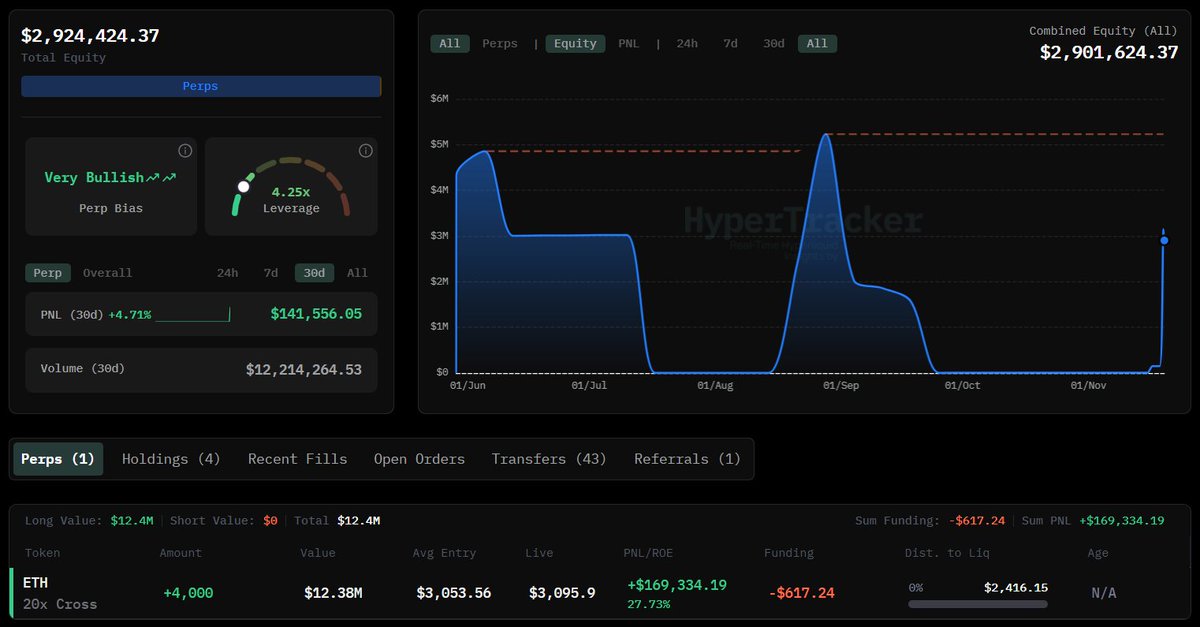Screen dimensions: 1200x627
Task: Open the Referrals (1) tab
Action: click(687, 458)
